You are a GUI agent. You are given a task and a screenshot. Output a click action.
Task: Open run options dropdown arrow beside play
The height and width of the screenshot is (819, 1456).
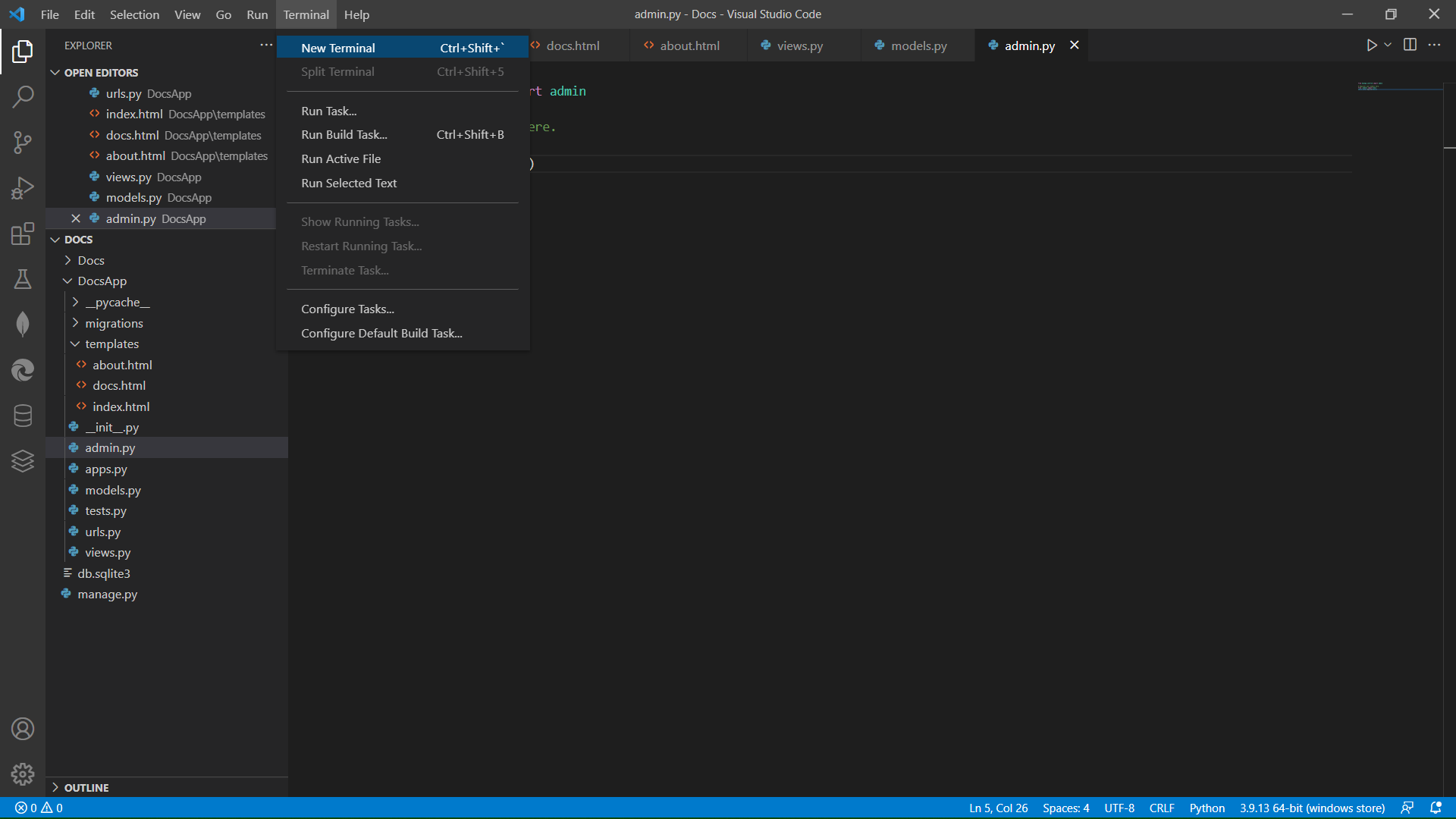tap(1388, 45)
